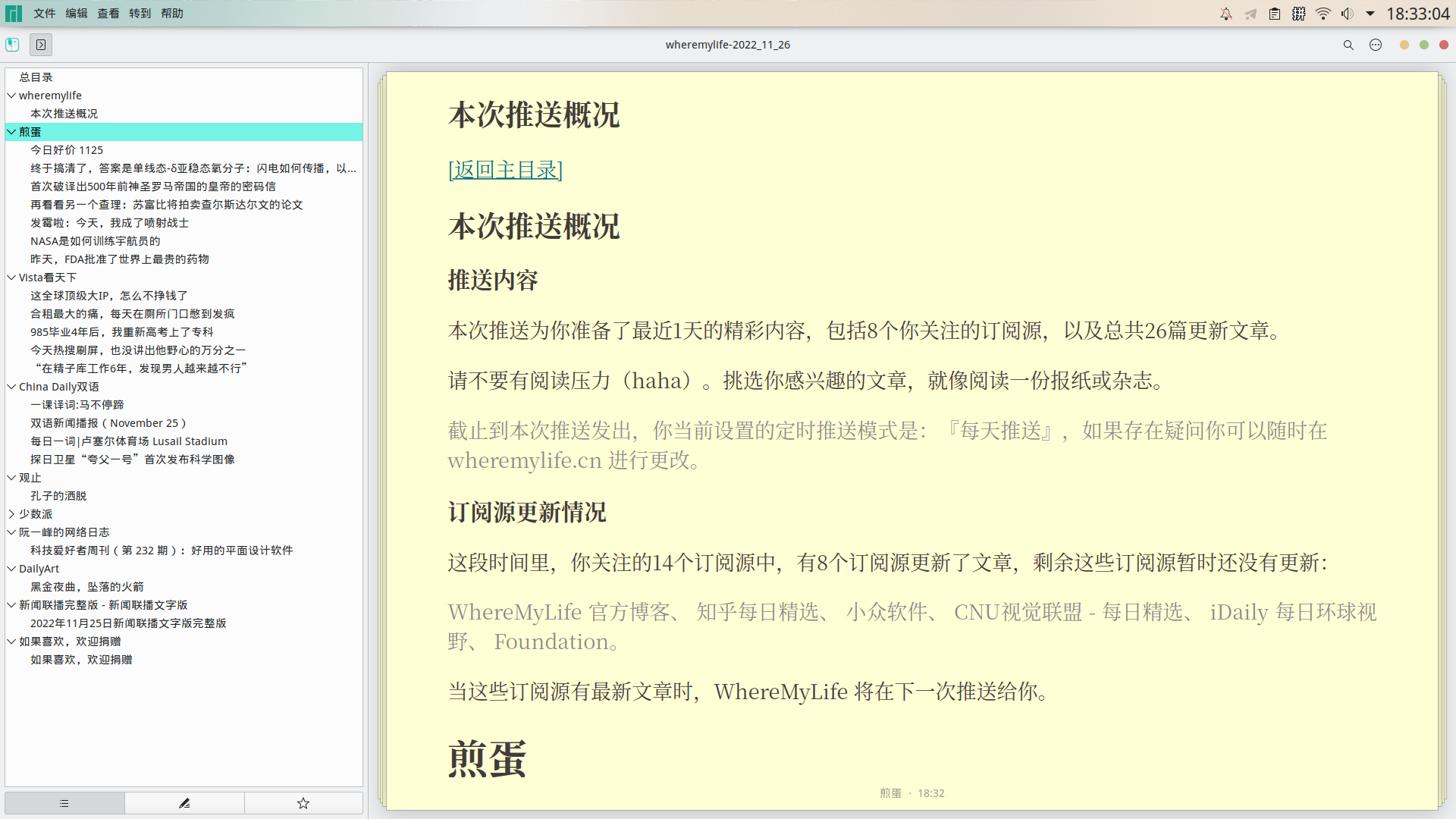Collapse the 煎蛋 chapter in the sidebar
The image size is (1456, 819).
(x=11, y=131)
